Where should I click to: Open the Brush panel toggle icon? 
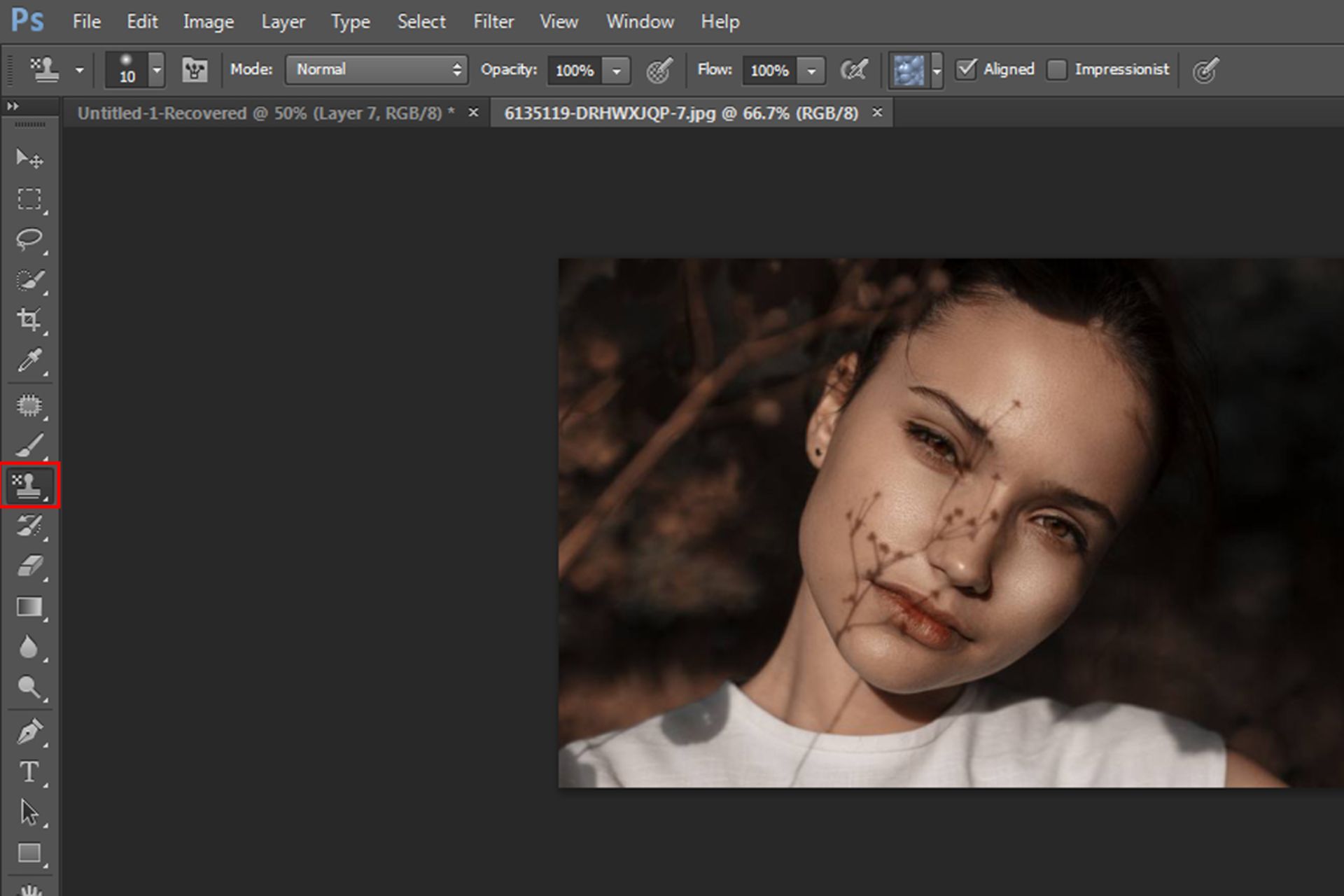(x=195, y=69)
